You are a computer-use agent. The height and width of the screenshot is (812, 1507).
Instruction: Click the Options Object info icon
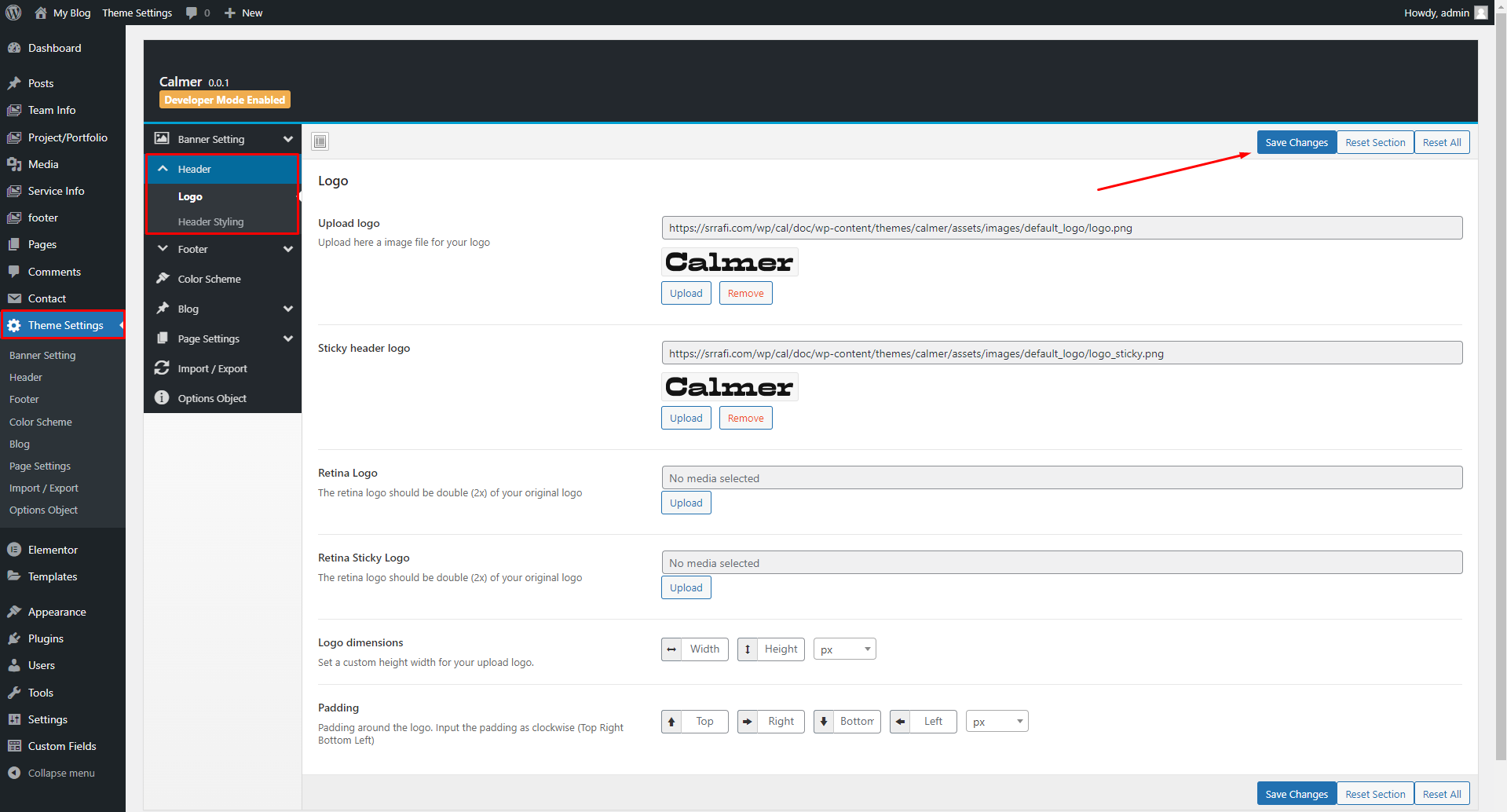(162, 397)
